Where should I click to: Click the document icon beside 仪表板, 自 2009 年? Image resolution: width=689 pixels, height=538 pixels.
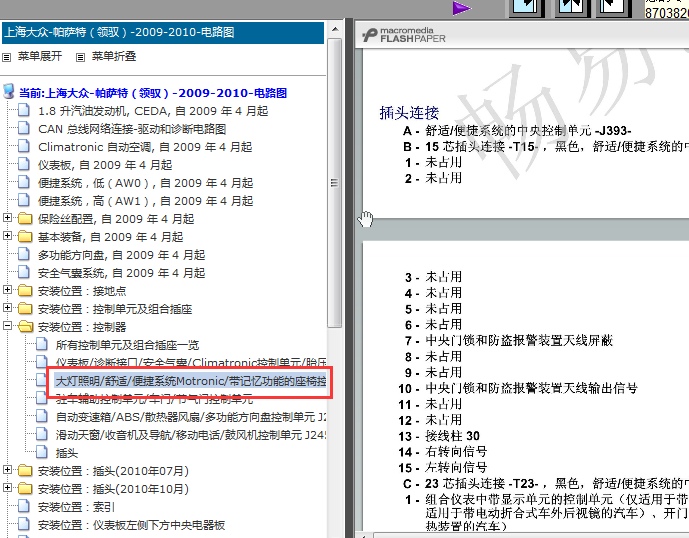coord(24,164)
